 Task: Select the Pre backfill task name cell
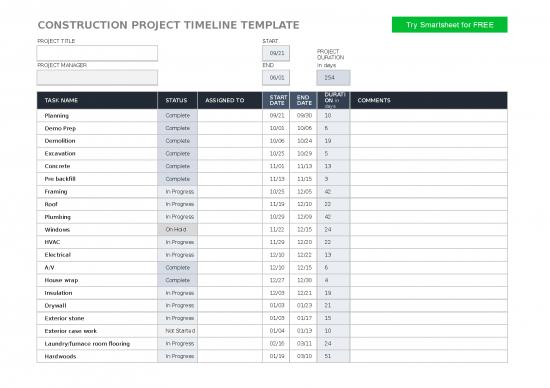click(97, 179)
